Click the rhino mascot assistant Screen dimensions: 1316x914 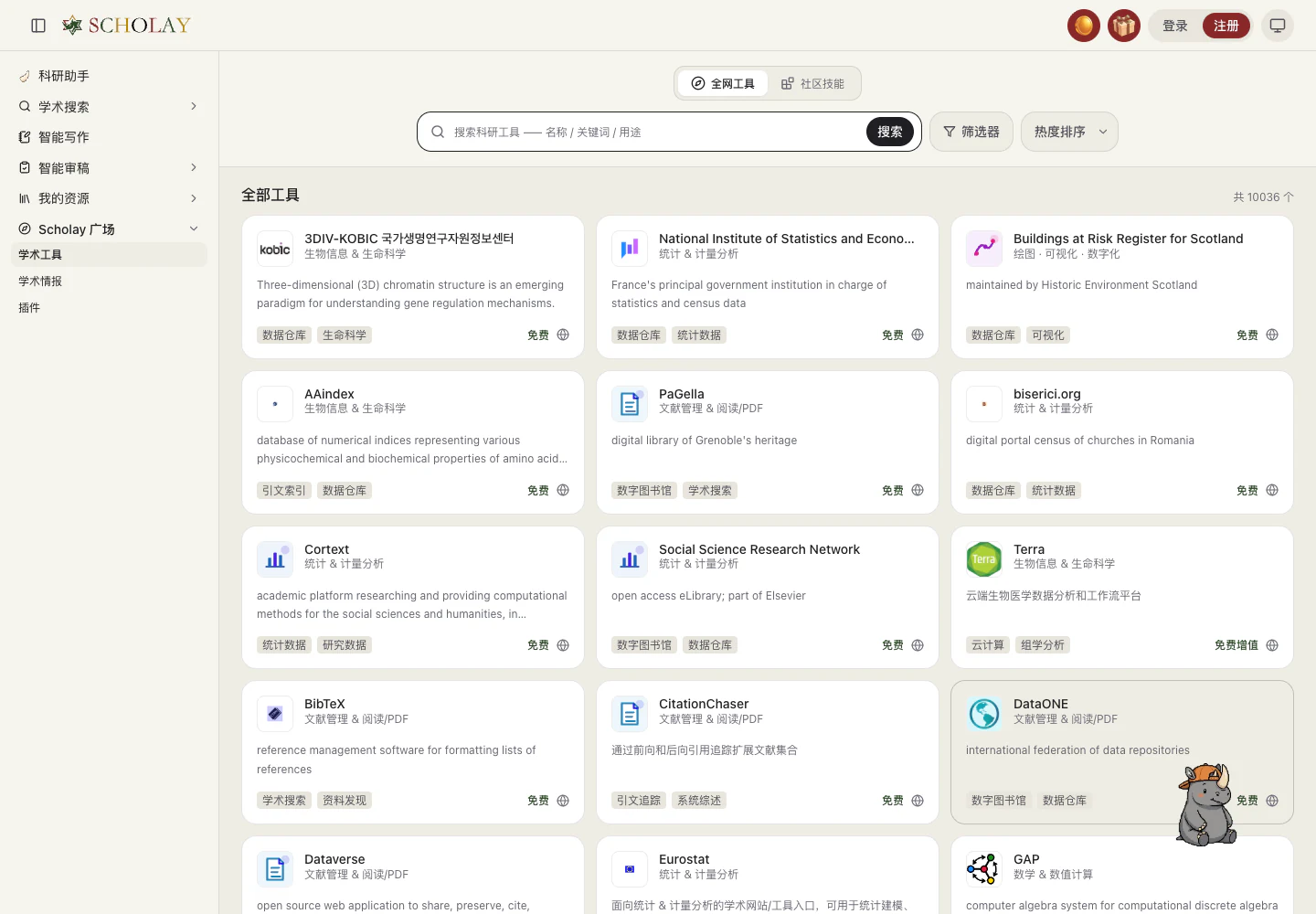1206,804
